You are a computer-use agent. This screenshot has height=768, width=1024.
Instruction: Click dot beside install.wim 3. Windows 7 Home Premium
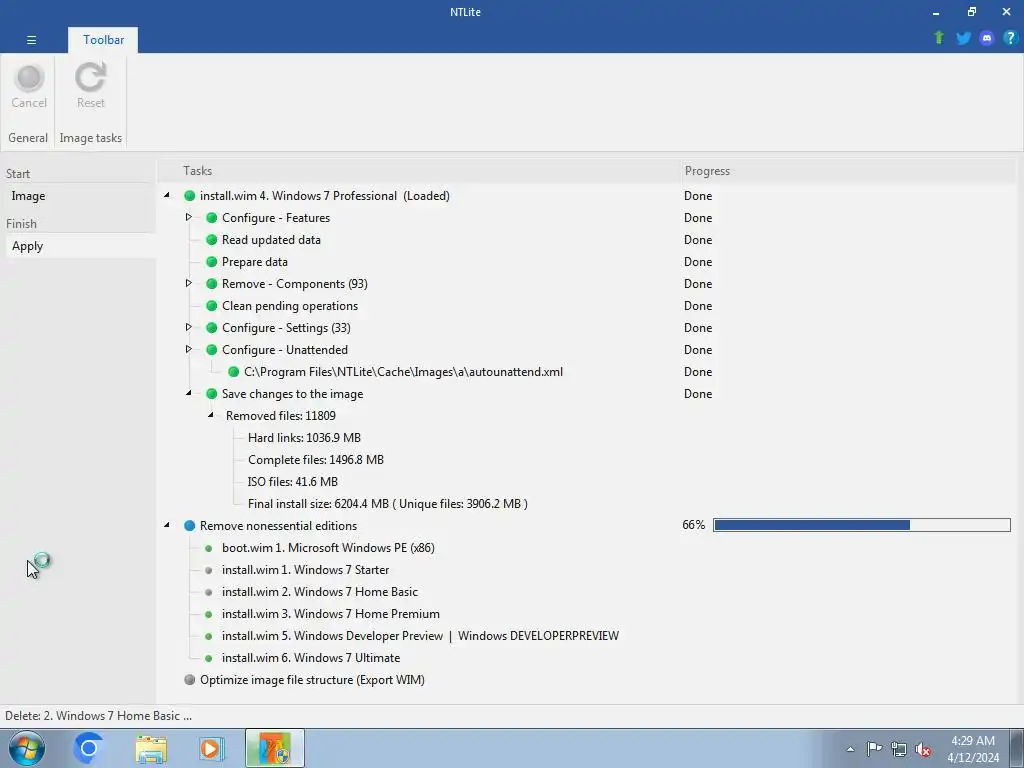pos(209,615)
